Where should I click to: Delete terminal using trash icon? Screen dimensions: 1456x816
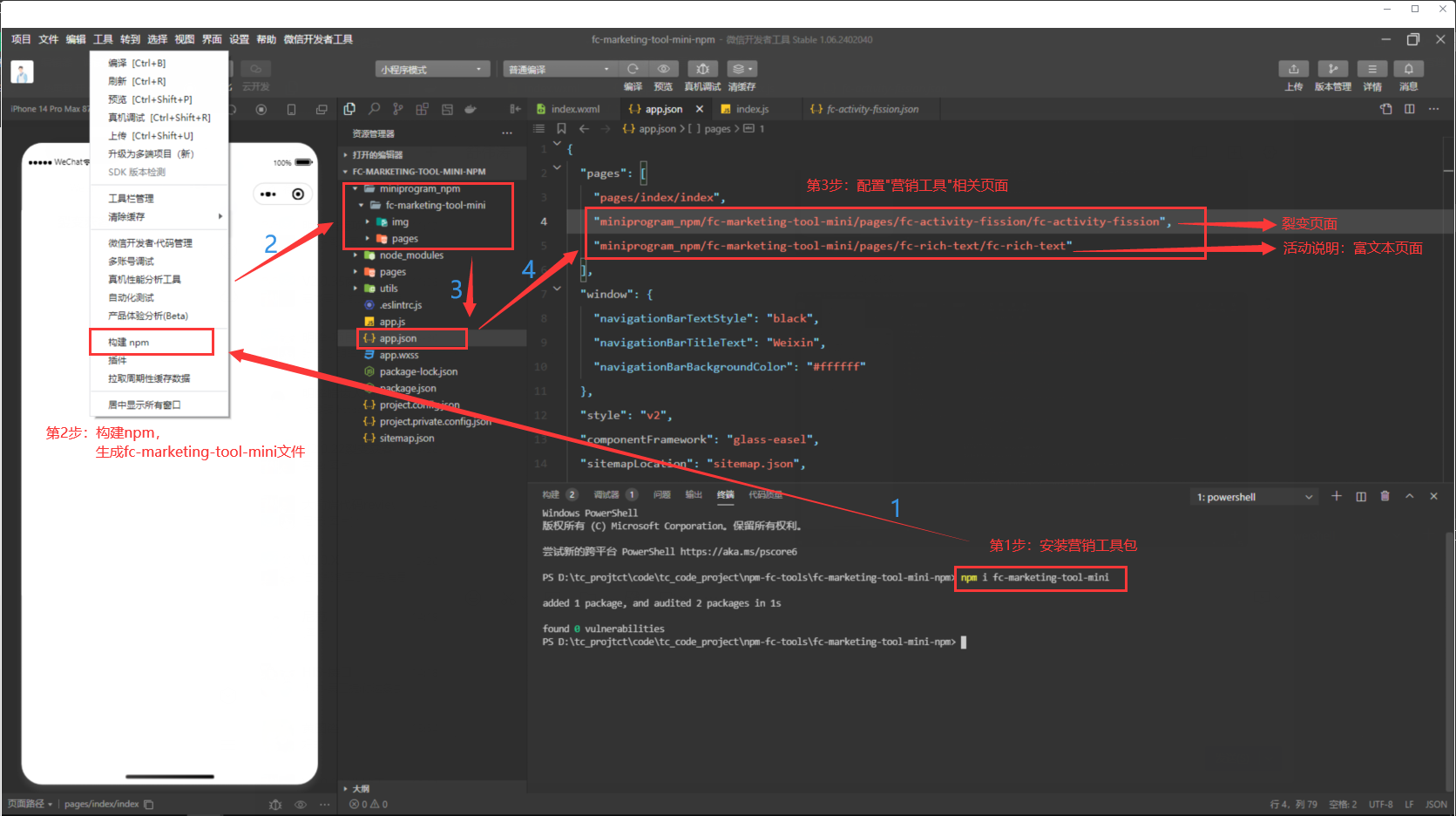(1385, 496)
